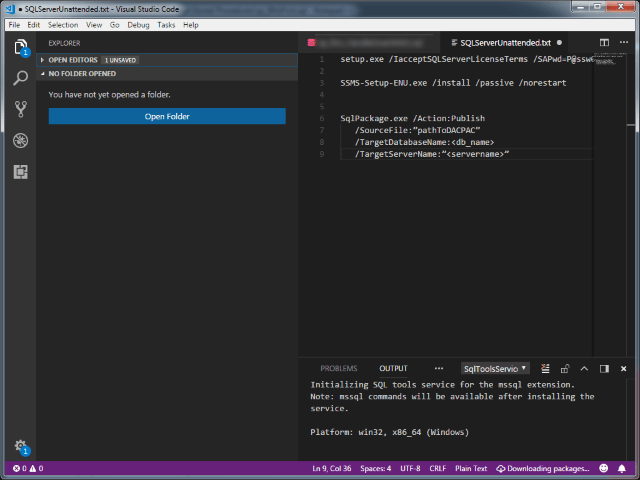Open the Source Control view
The width and height of the screenshot is (640, 480).
20,109
